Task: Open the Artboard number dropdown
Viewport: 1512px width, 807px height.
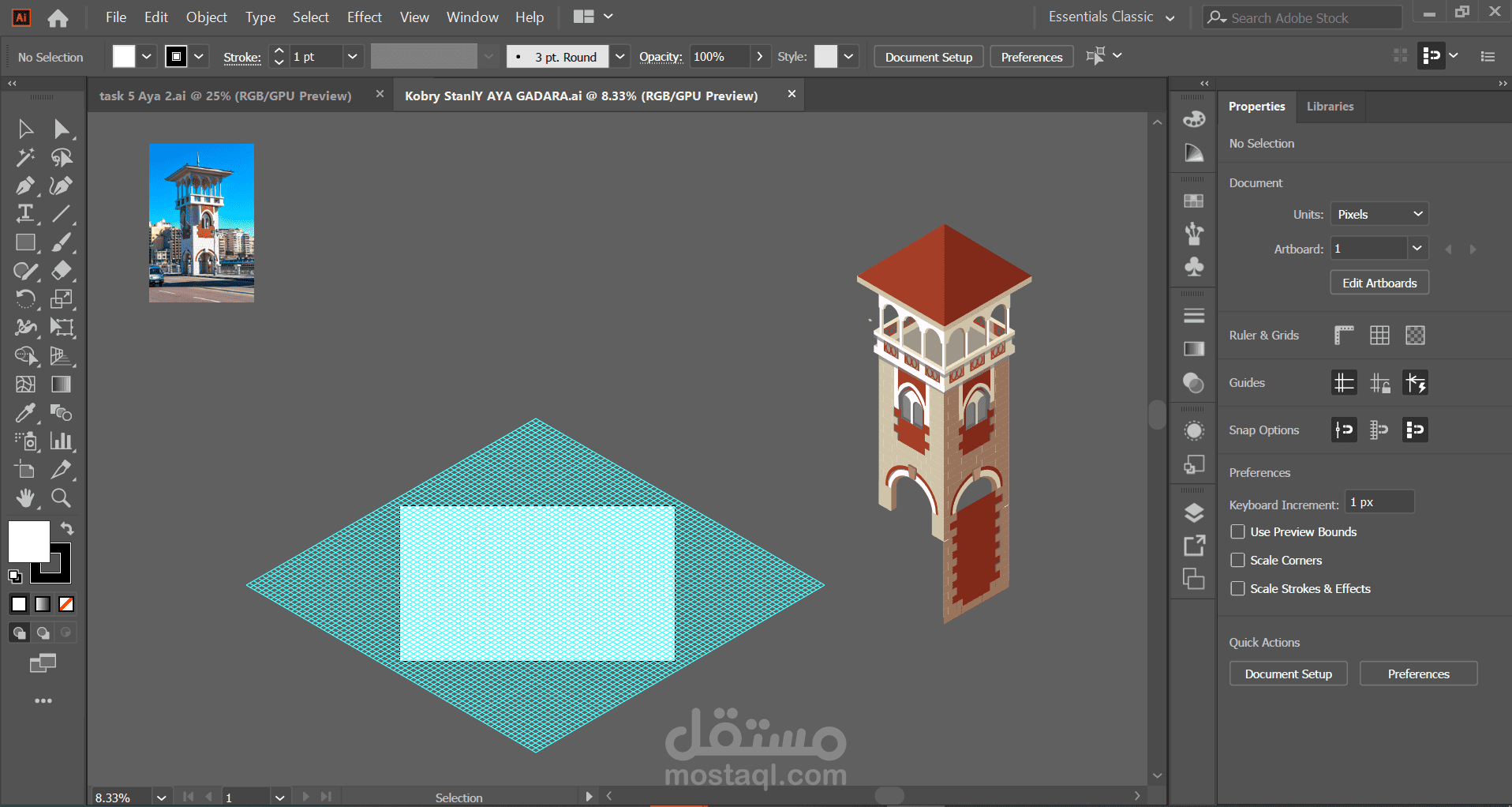Action: [1417, 249]
